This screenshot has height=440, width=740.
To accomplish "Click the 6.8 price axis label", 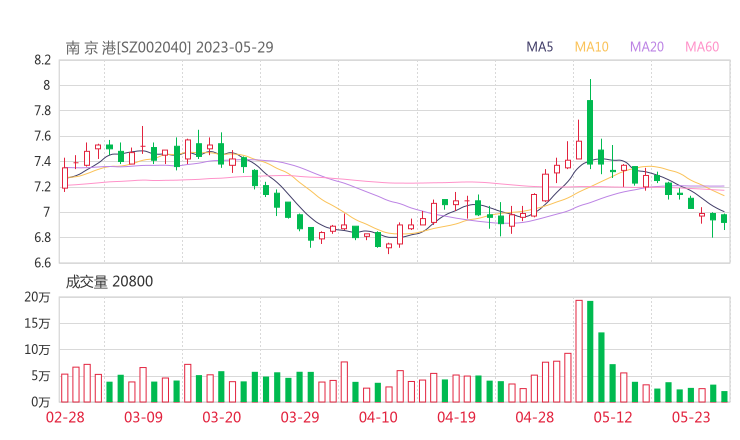I will click(42, 237).
